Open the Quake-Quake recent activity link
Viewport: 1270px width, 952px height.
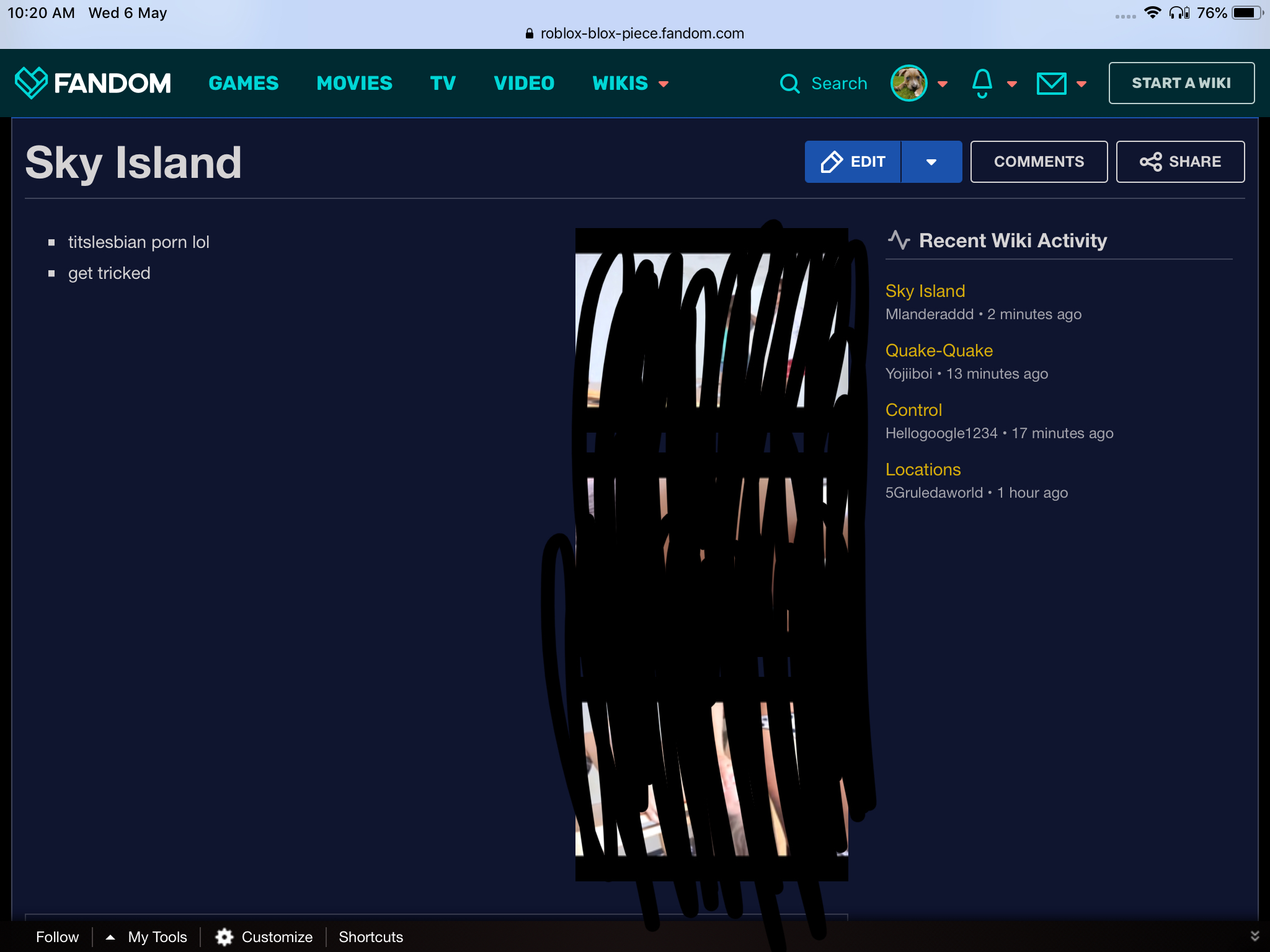pos(939,350)
